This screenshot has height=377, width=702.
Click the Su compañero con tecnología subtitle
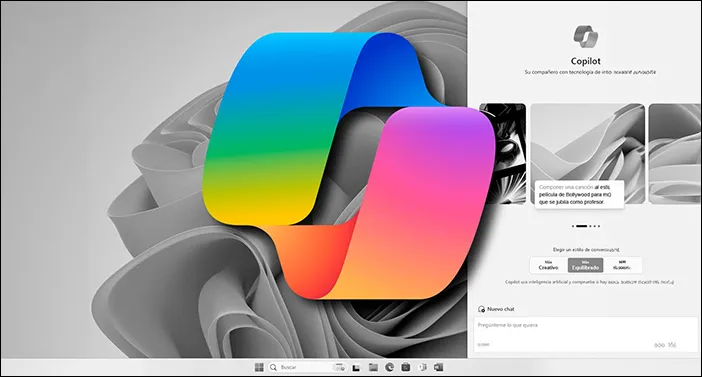coord(590,72)
